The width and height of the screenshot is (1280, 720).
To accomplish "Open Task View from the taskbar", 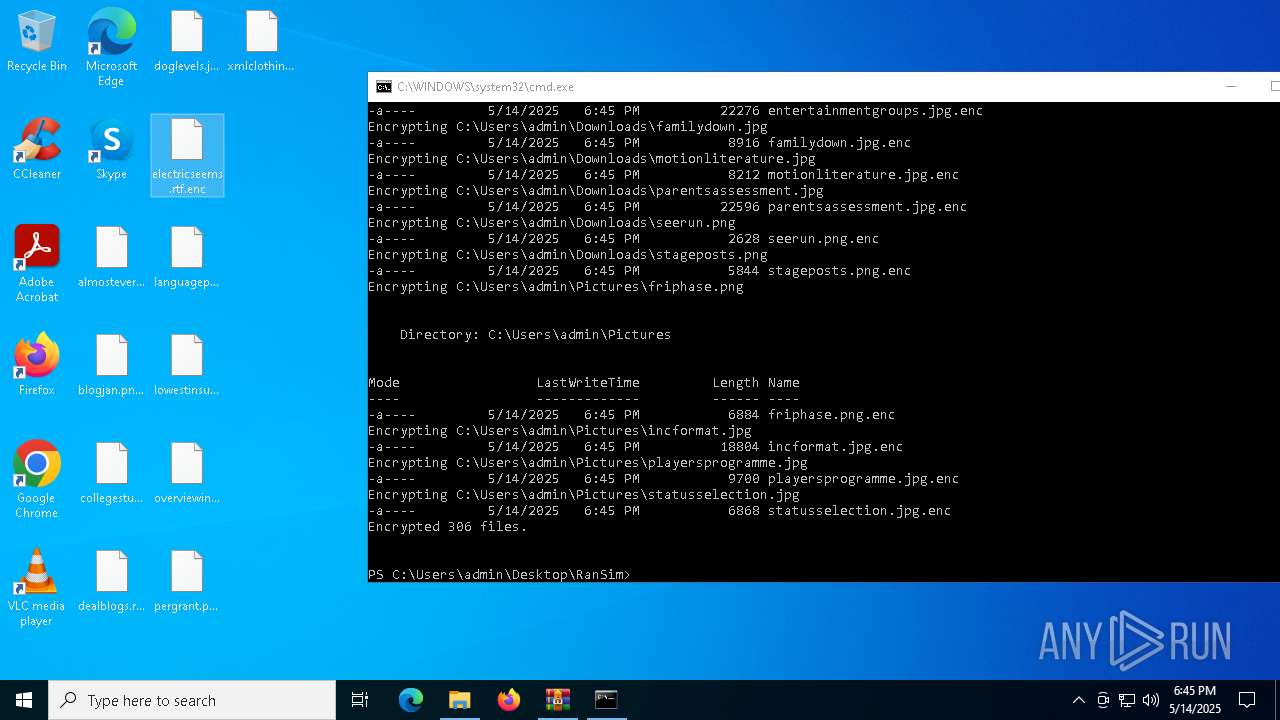I will tap(360, 700).
